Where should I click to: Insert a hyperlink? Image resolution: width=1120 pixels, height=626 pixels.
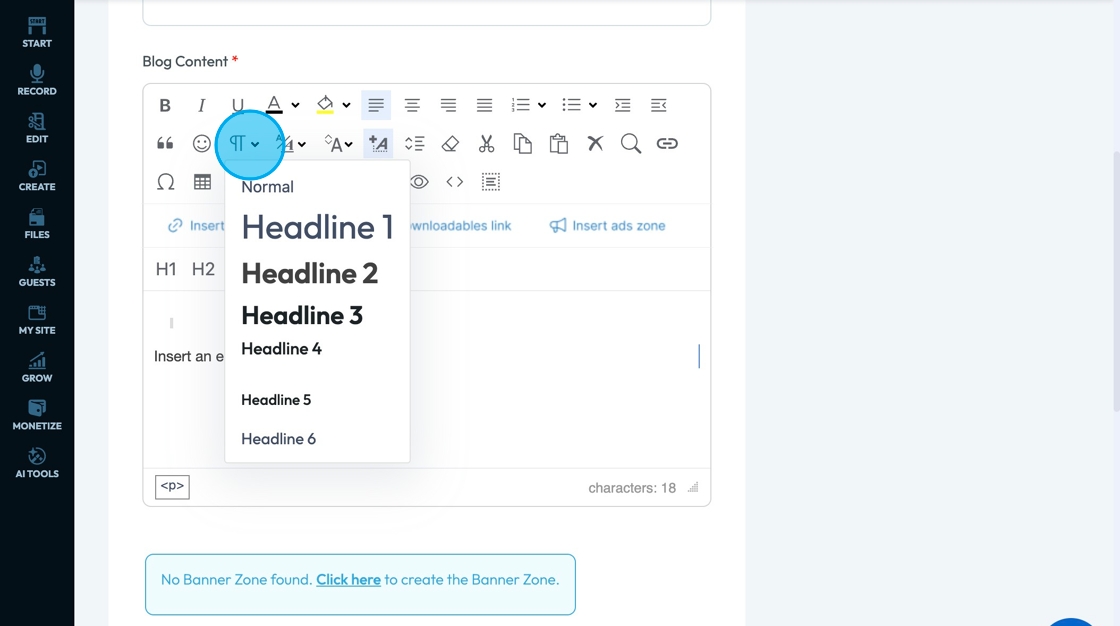[667, 144]
